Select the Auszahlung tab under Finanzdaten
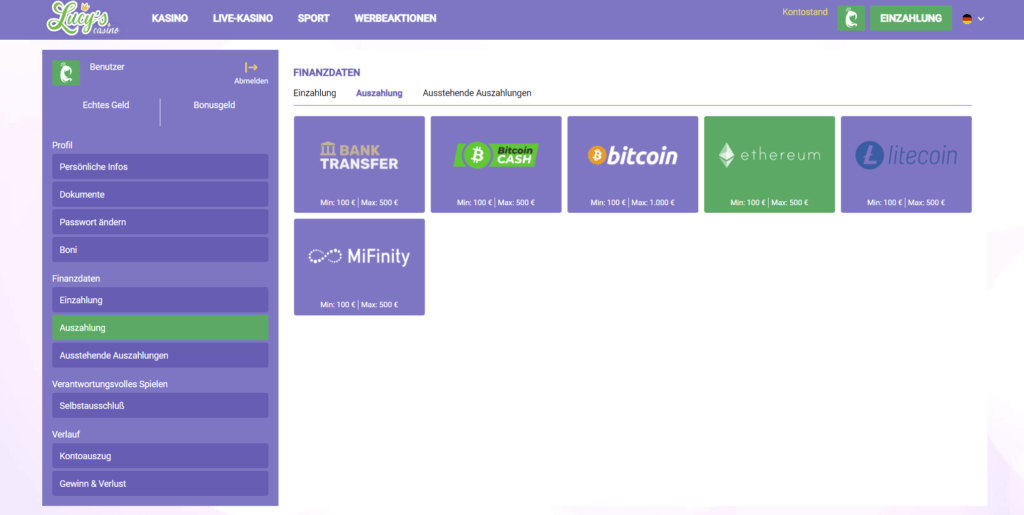Screen dimensions: 1024x515 tap(379, 93)
